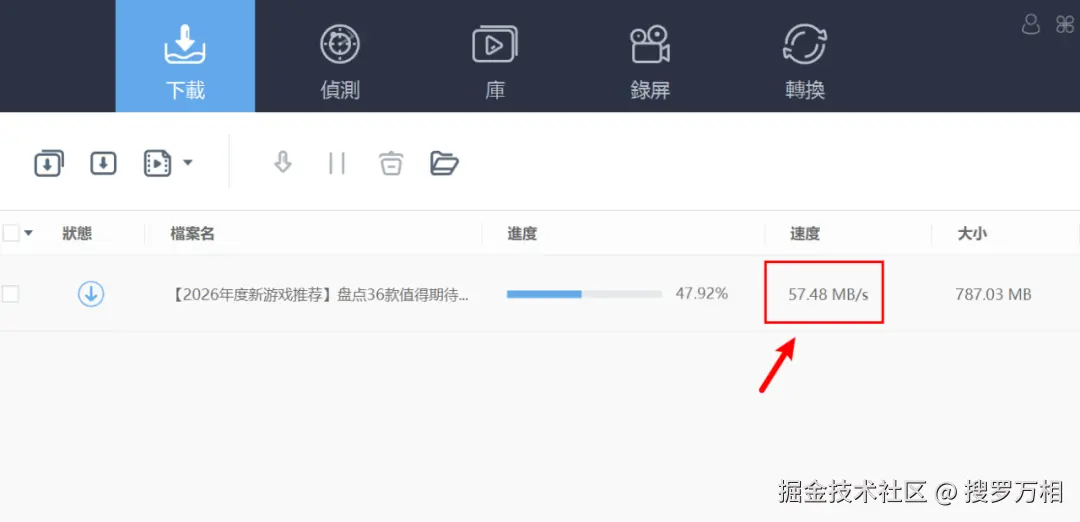Image resolution: width=1080 pixels, height=522 pixels.
Task: Click the single download toolbar icon
Action: [103, 163]
